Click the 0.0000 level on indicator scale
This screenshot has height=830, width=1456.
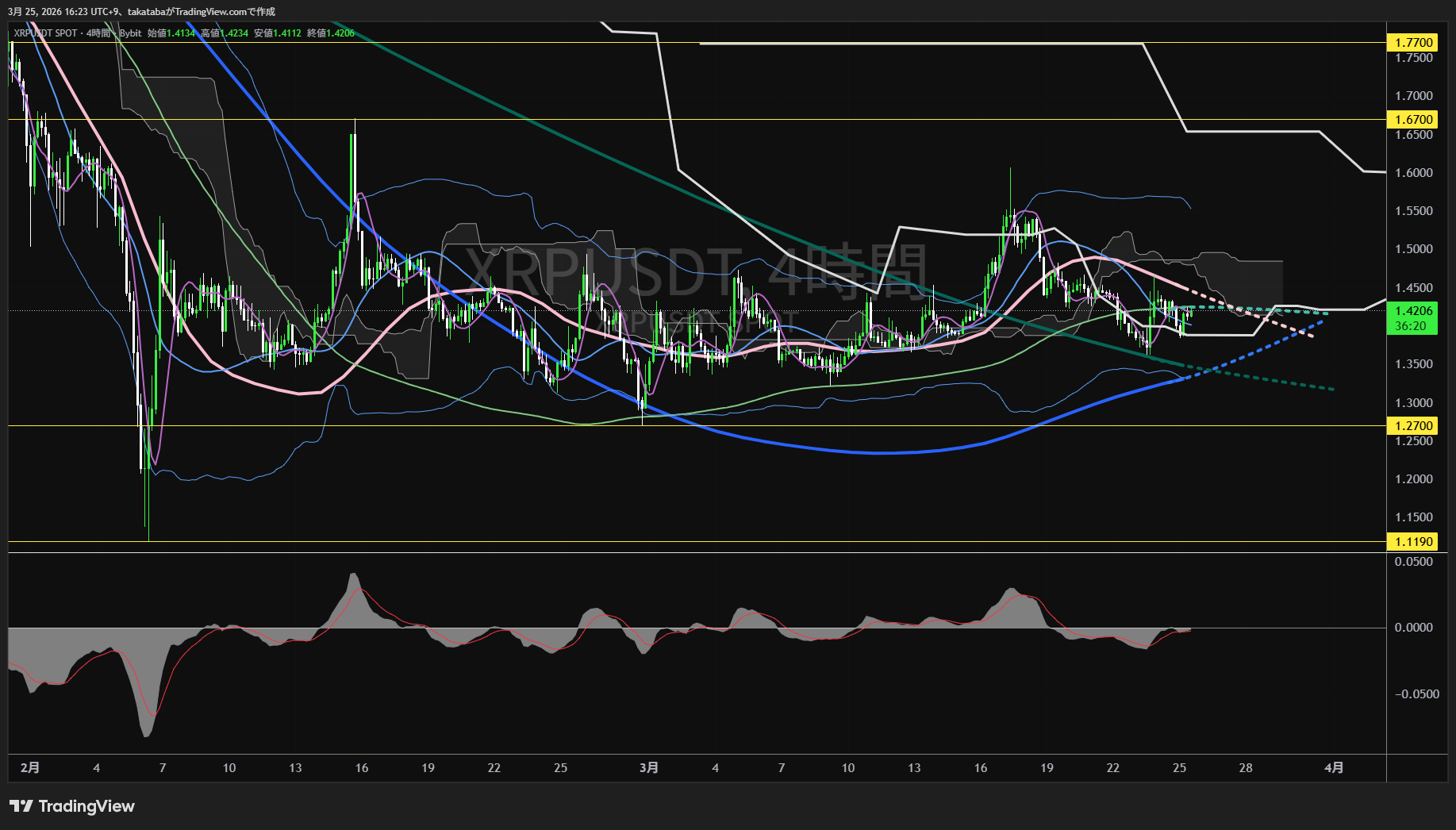[x=1413, y=628]
